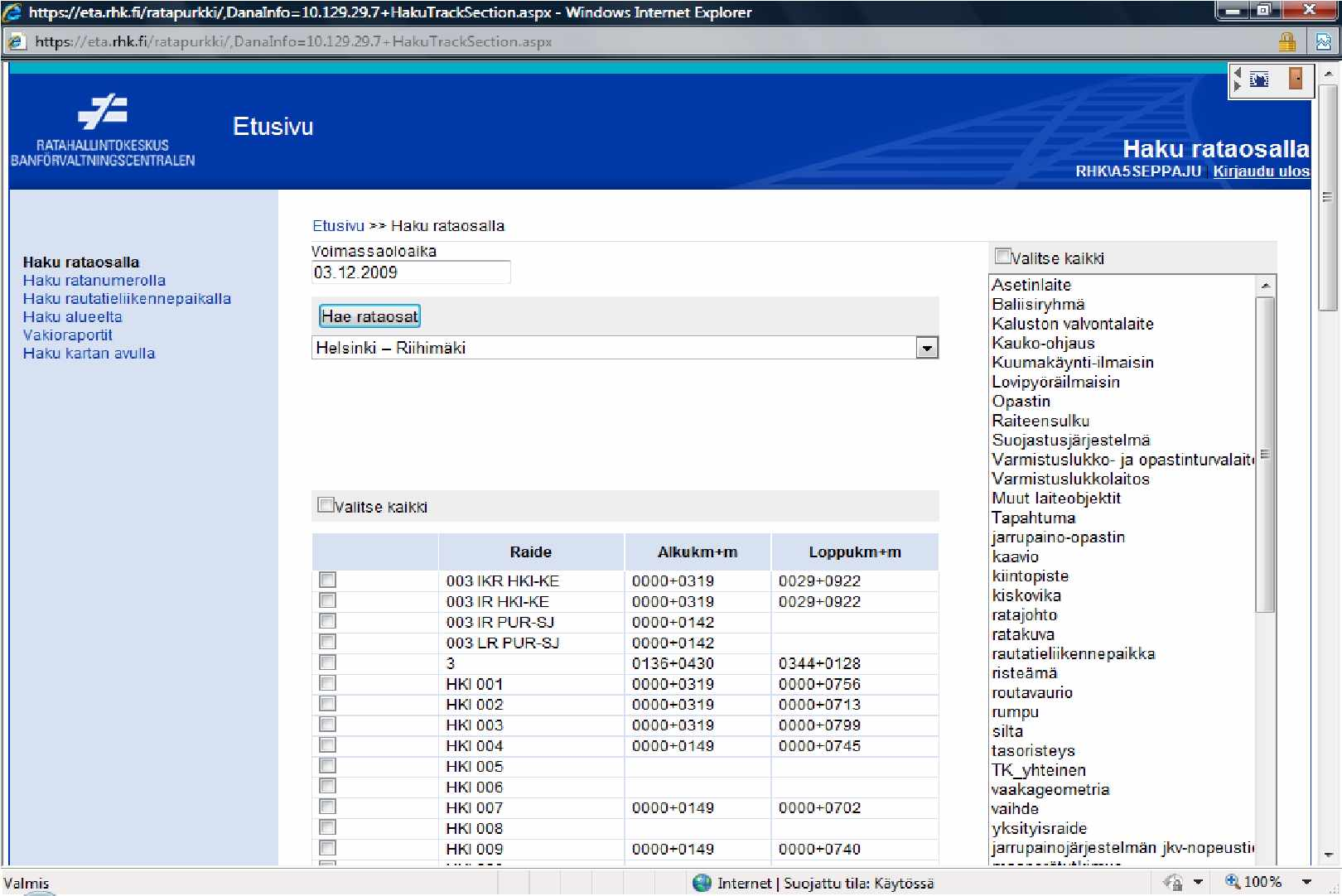This screenshot has width=1342, height=896.
Task: Open Haku alueelta in sidebar
Action: coord(72,317)
